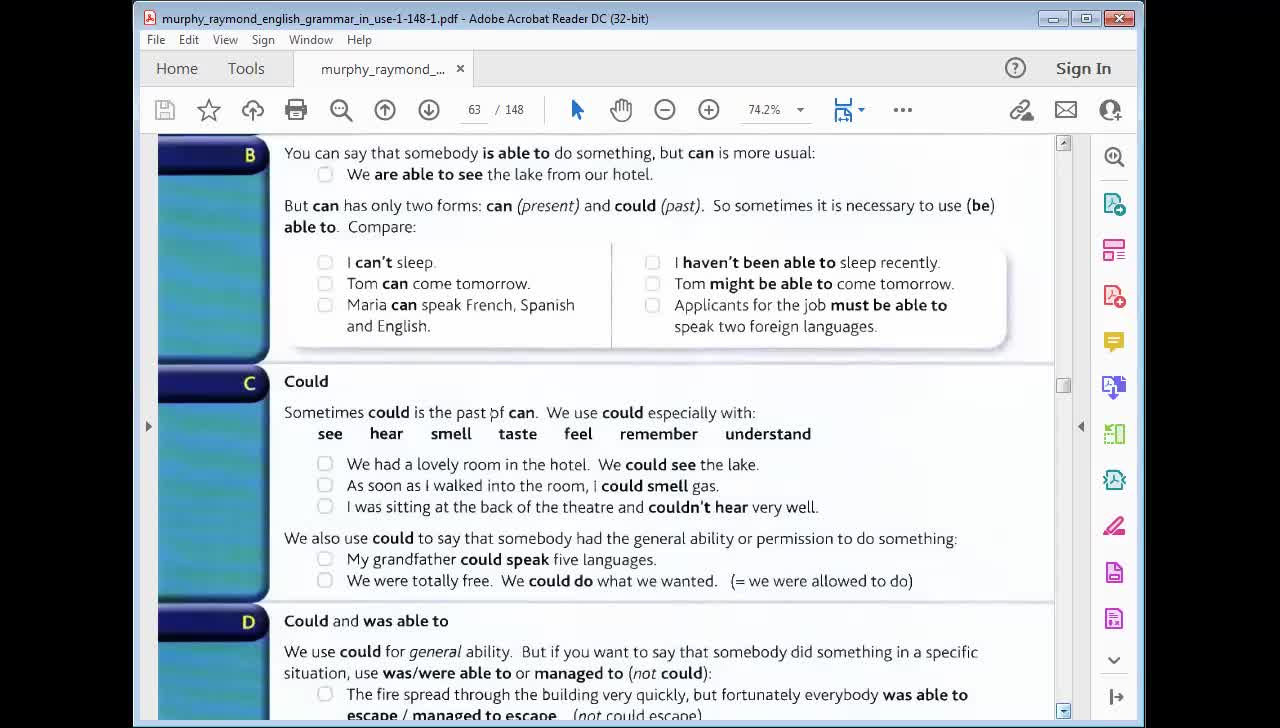Image resolution: width=1280 pixels, height=728 pixels.
Task: Click the share with others person icon
Action: click(x=1110, y=110)
